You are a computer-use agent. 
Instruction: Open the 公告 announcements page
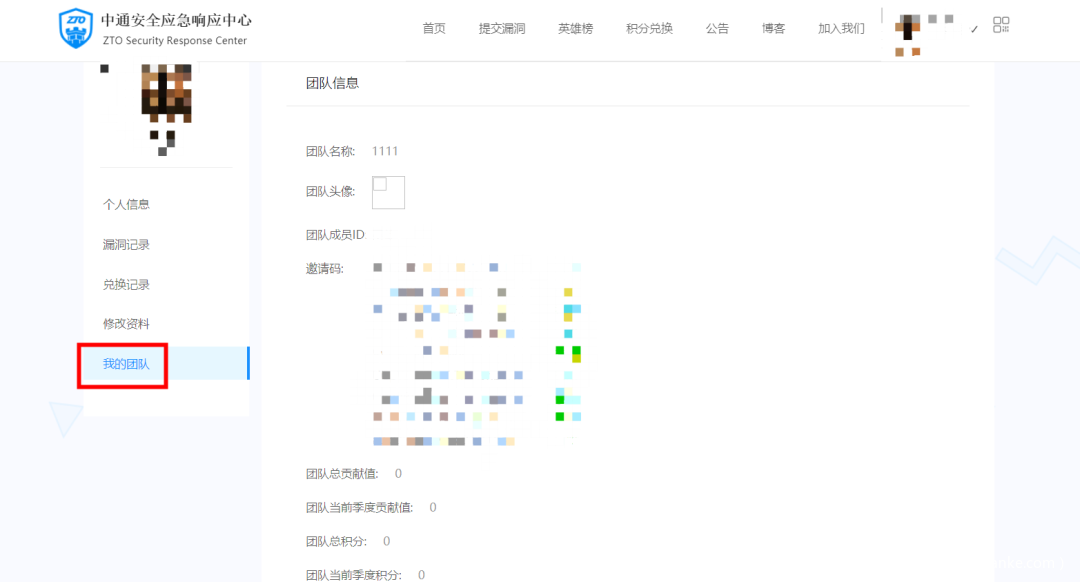click(717, 28)
